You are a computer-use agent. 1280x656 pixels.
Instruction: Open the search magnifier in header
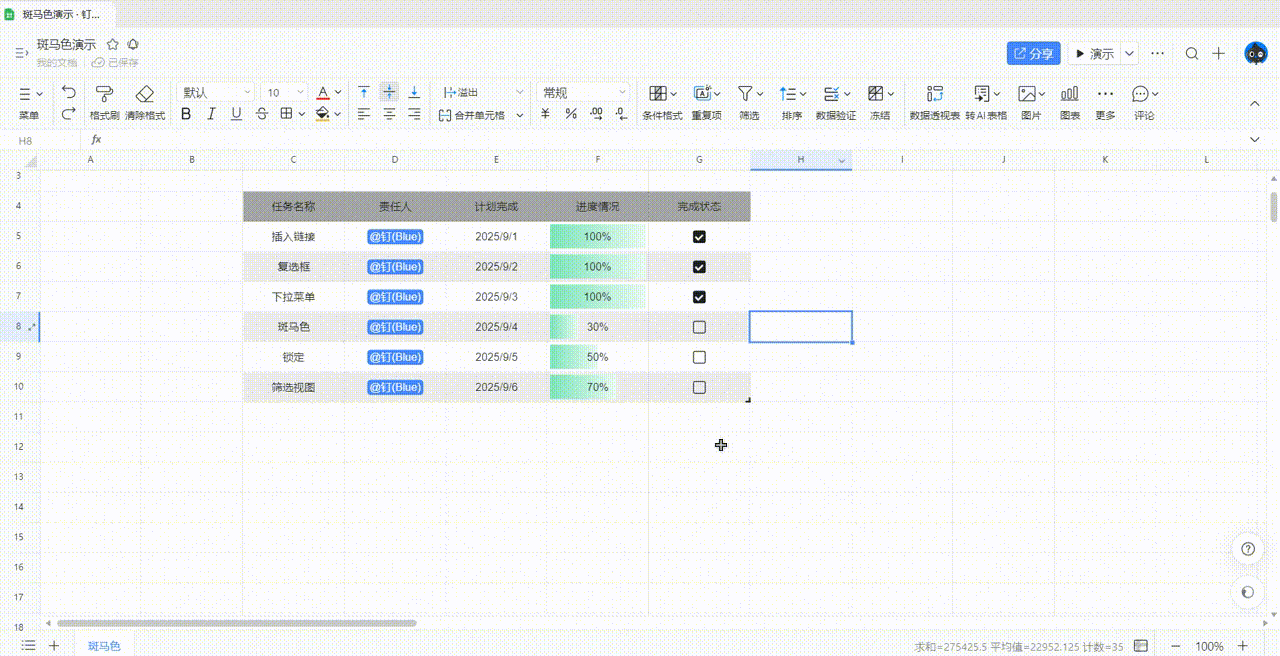tap(1192, 54)
